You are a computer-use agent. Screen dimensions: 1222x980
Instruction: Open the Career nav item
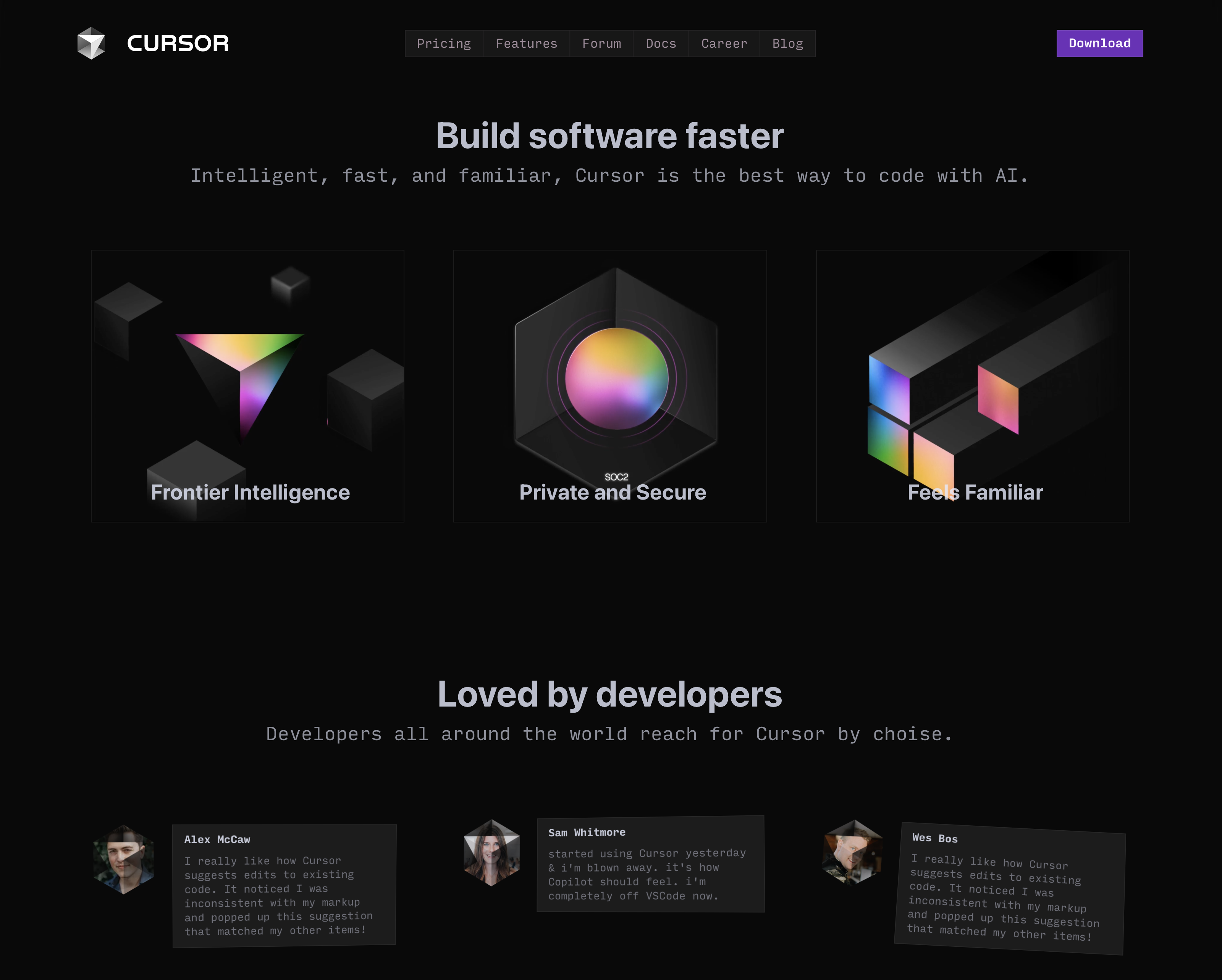click(x=724, y=44)
